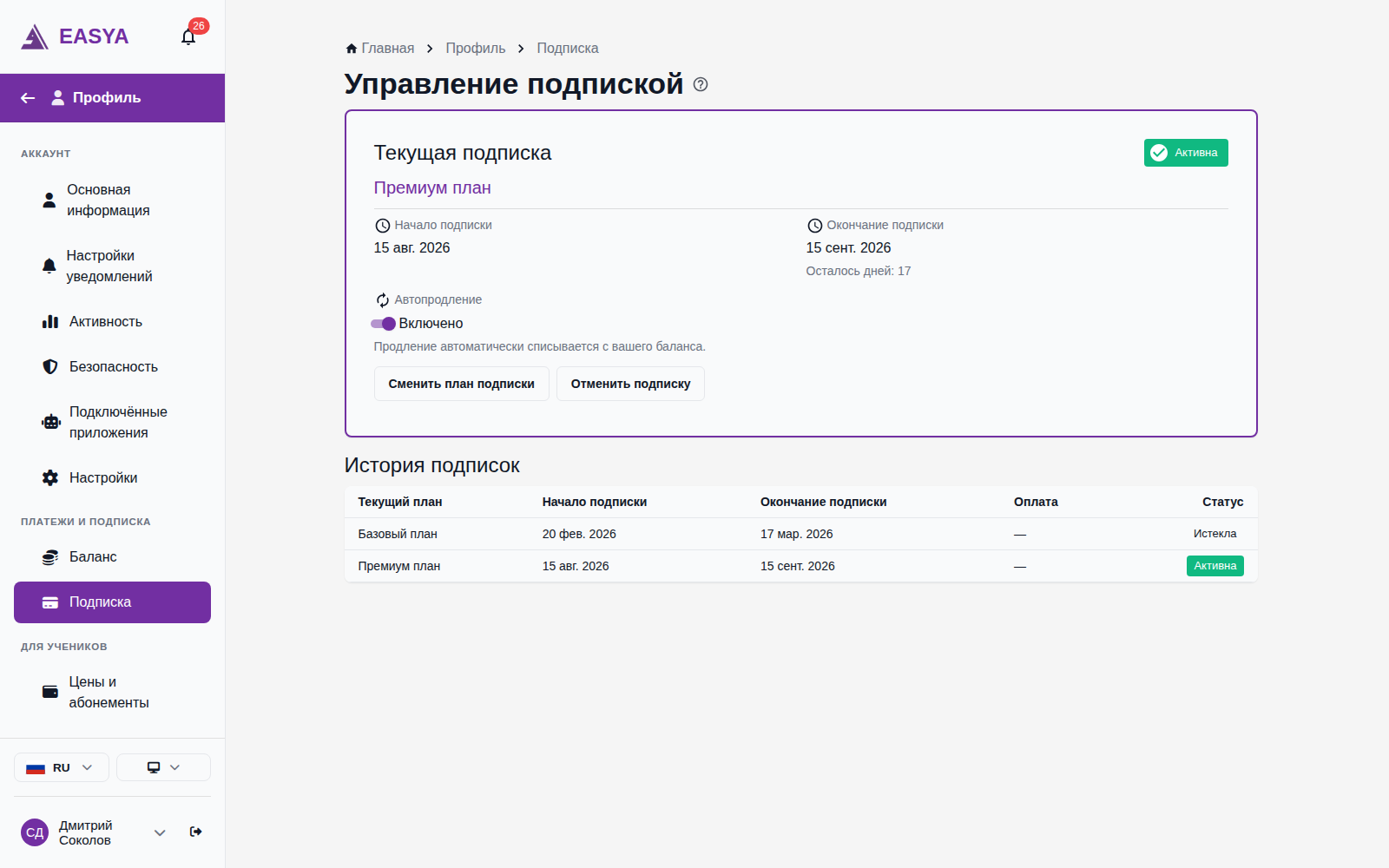Select Безопасность in the sidebar
Viewport: 1389px width, 868px height.
[112, 367]
